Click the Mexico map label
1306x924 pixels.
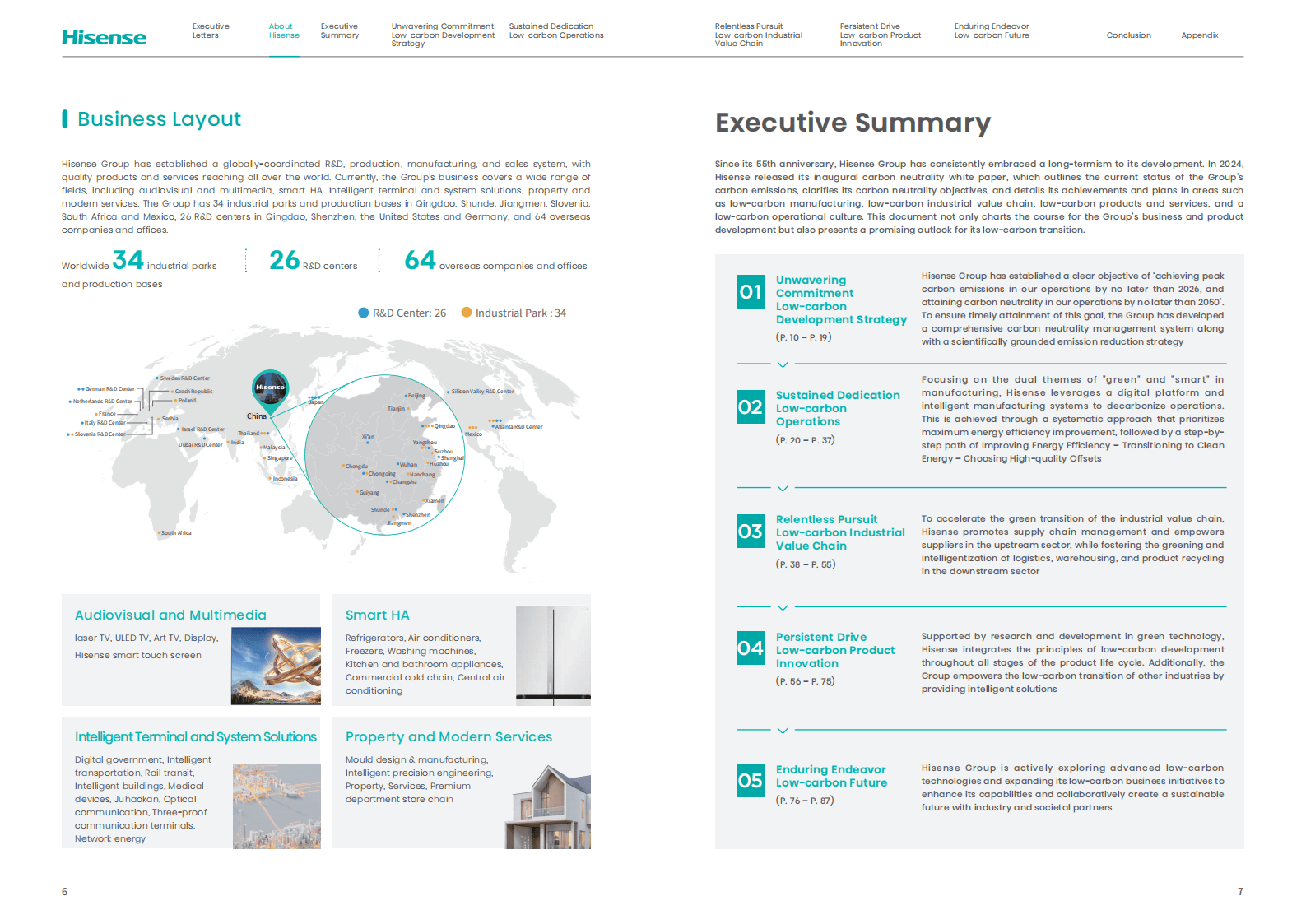pos(473,434)
